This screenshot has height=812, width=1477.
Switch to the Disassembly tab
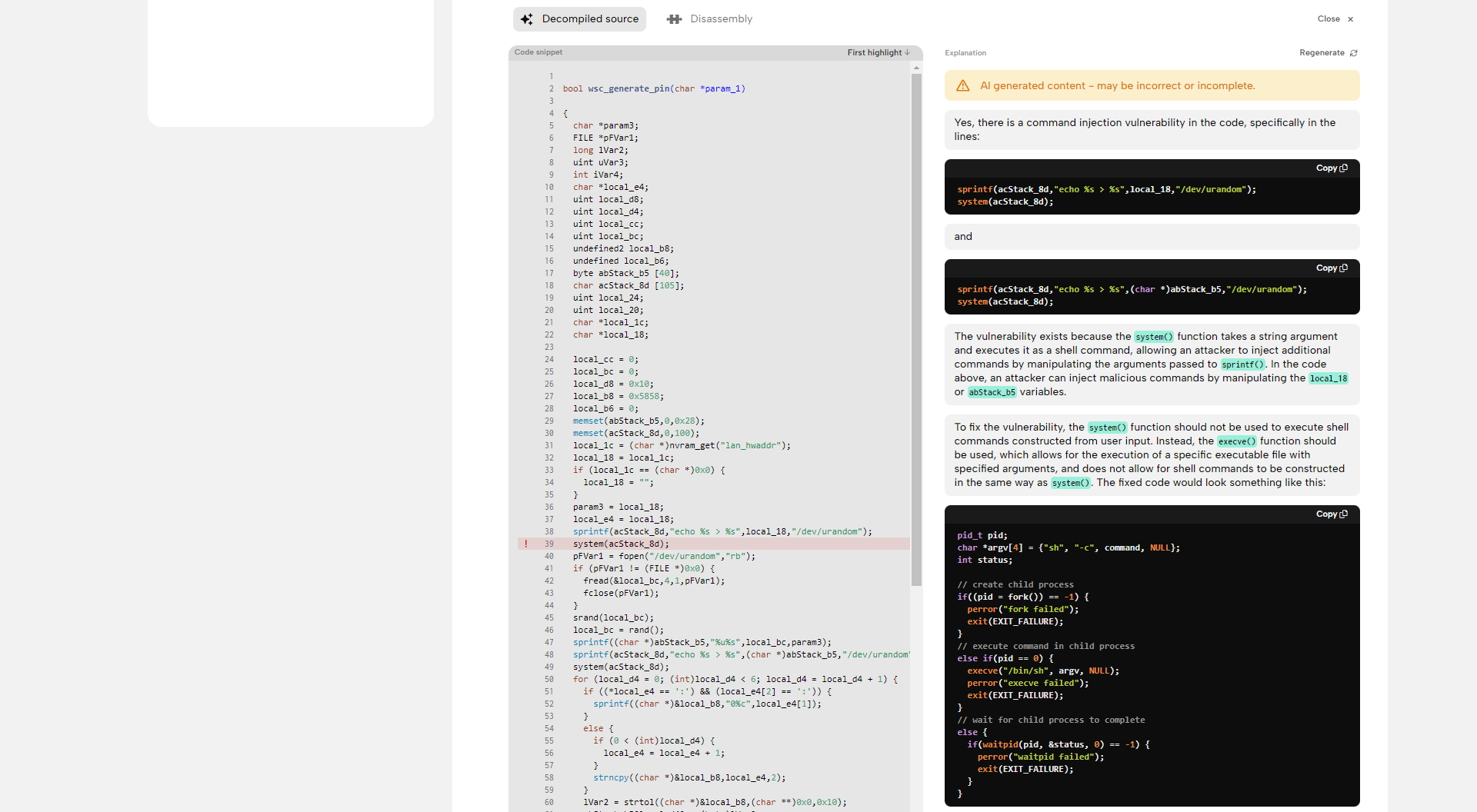point(721,18)
